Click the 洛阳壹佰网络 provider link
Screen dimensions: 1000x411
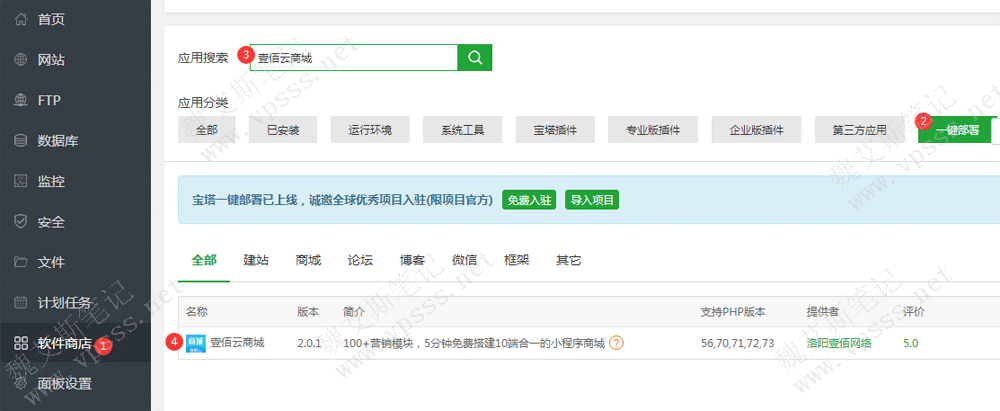click(x=839, y=343)
